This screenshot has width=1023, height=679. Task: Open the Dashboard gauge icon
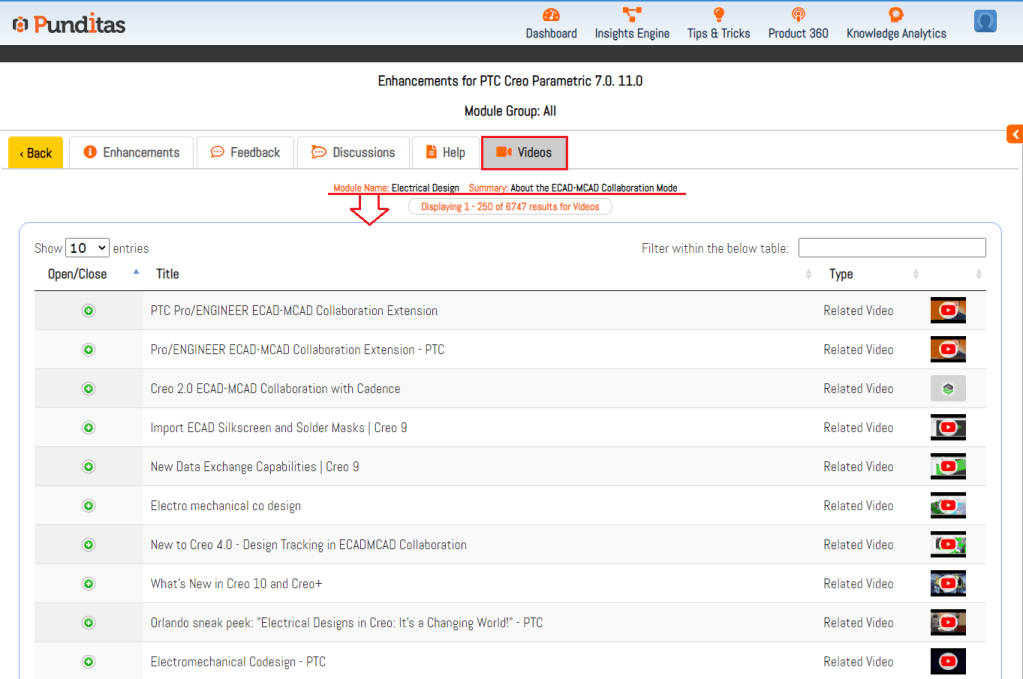[x=551, y=15]
